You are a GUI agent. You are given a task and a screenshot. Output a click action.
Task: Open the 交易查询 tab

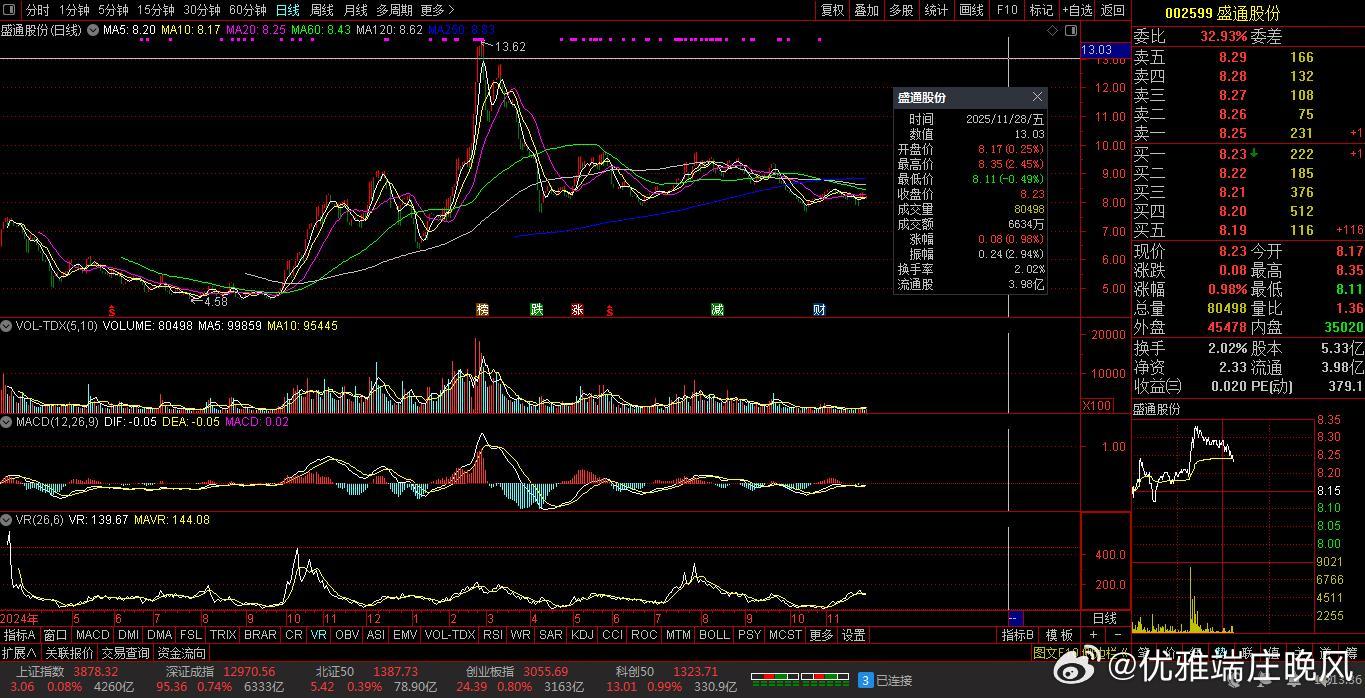125,653
